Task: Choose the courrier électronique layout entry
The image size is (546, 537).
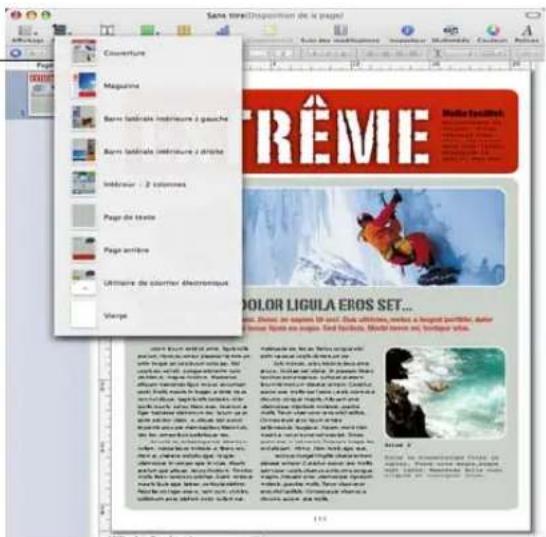Action: (148, 283)
